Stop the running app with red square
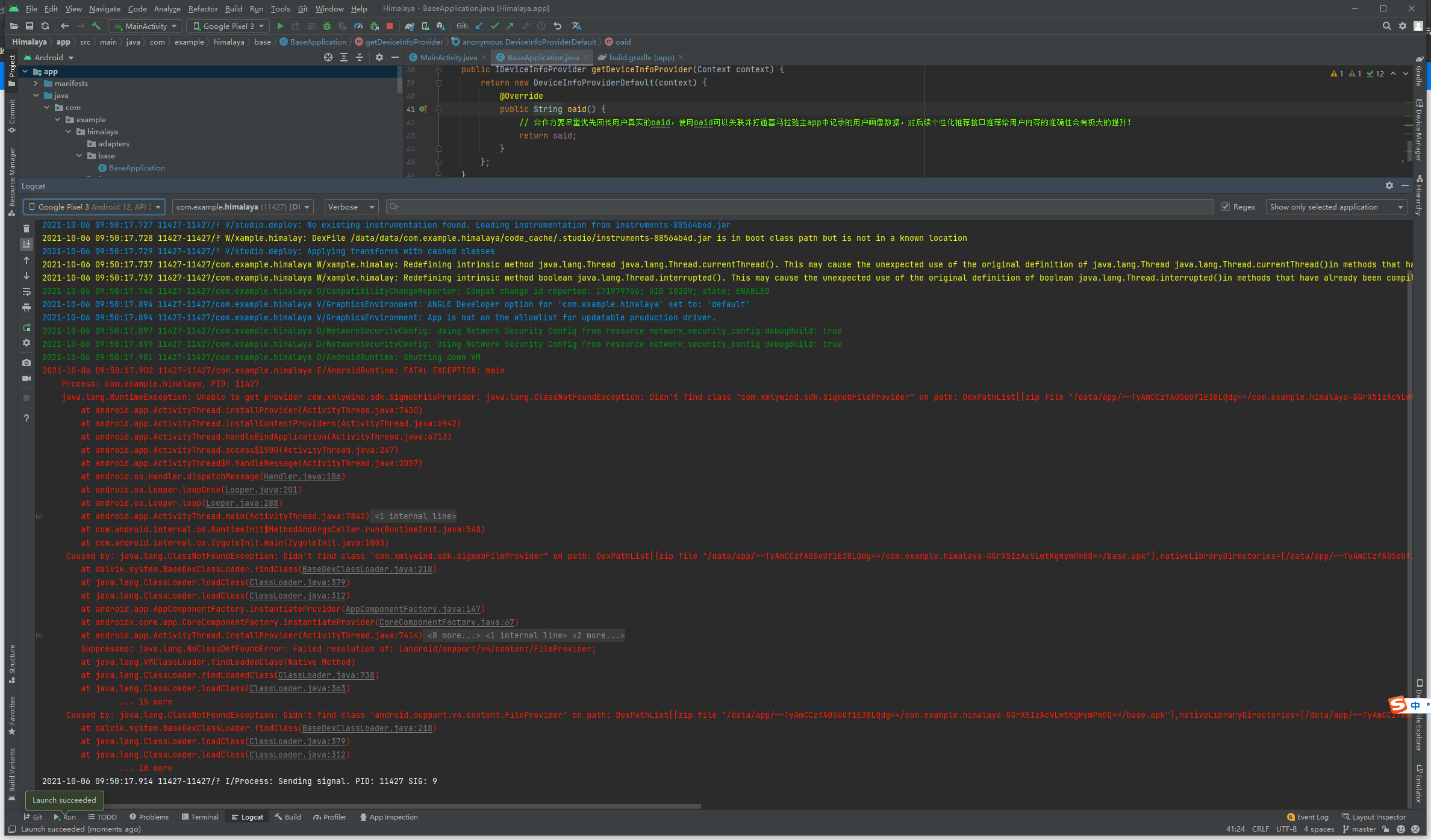This screenshot has height=840, width=1431. click(x=390, y=26)
